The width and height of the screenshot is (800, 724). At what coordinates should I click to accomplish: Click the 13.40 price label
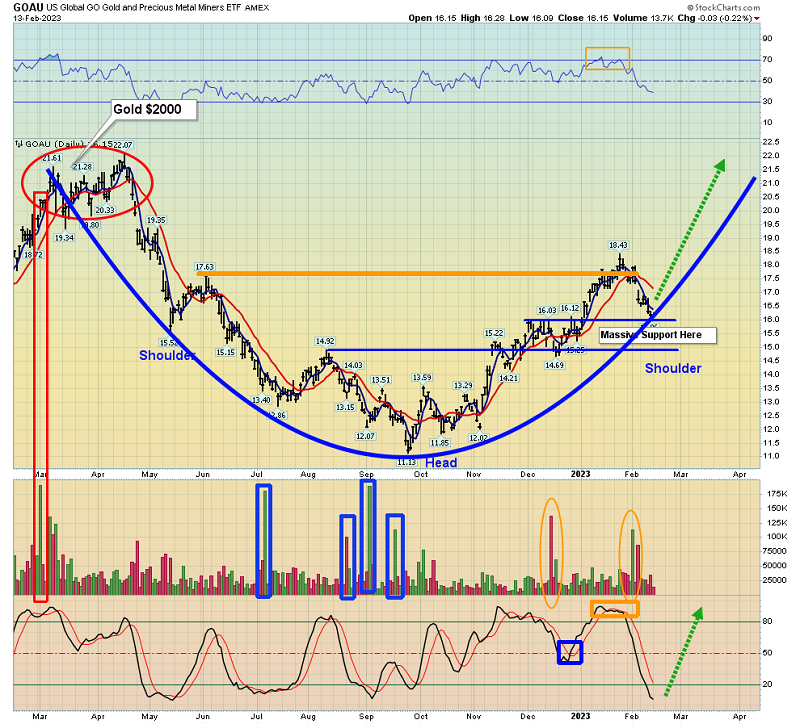261,400
